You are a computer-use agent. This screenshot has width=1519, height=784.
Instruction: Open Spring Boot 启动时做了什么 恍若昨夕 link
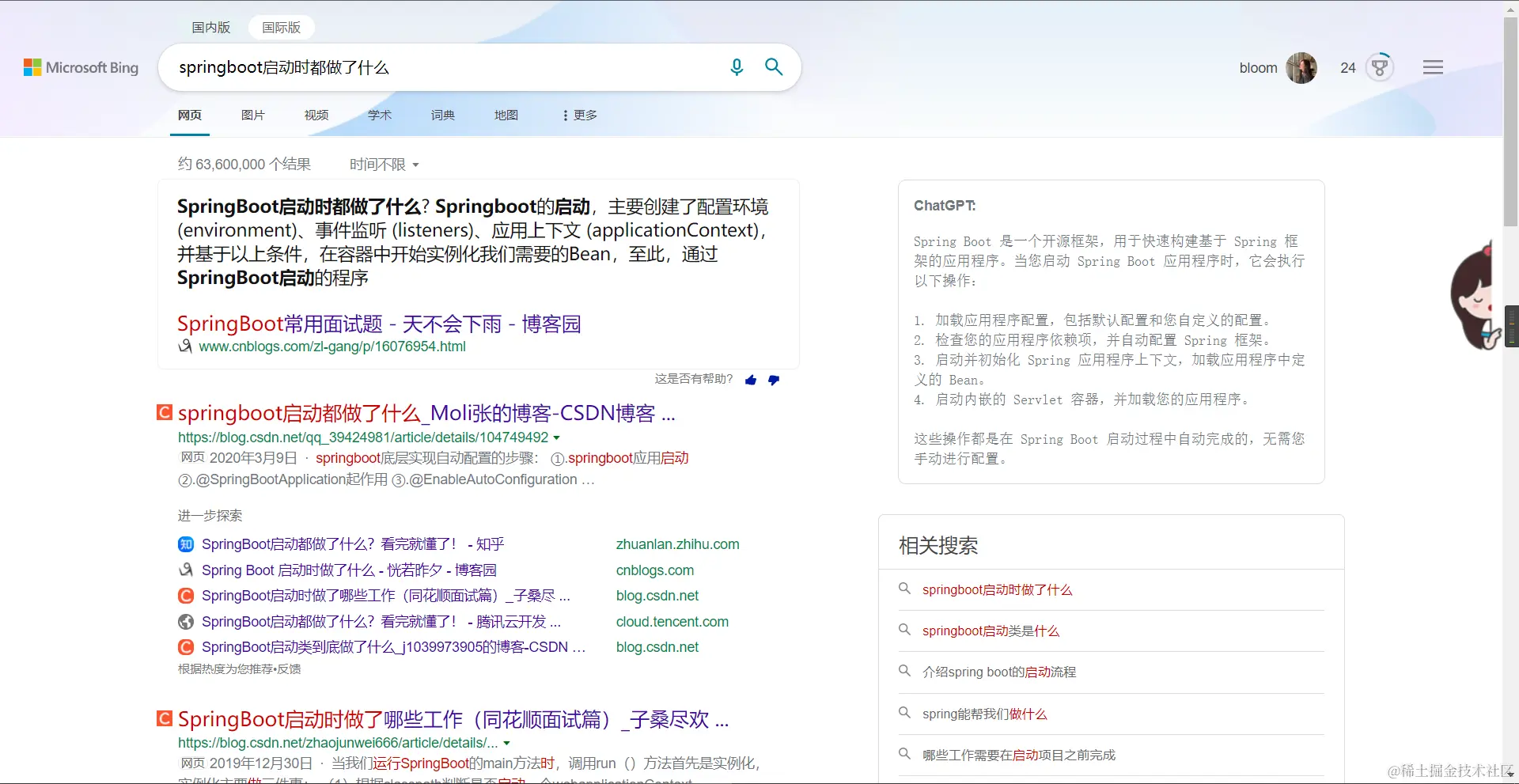(x=349, y=570)
